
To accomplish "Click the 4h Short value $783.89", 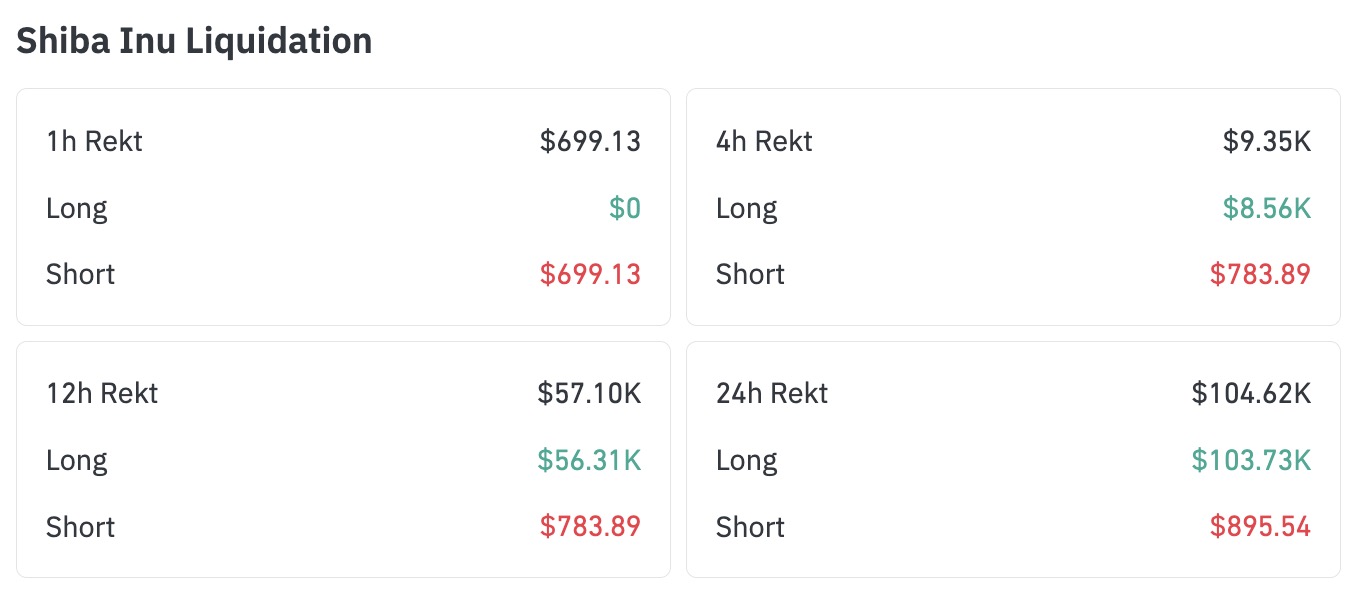I will pyautogui.click(x=1260, y=274).
